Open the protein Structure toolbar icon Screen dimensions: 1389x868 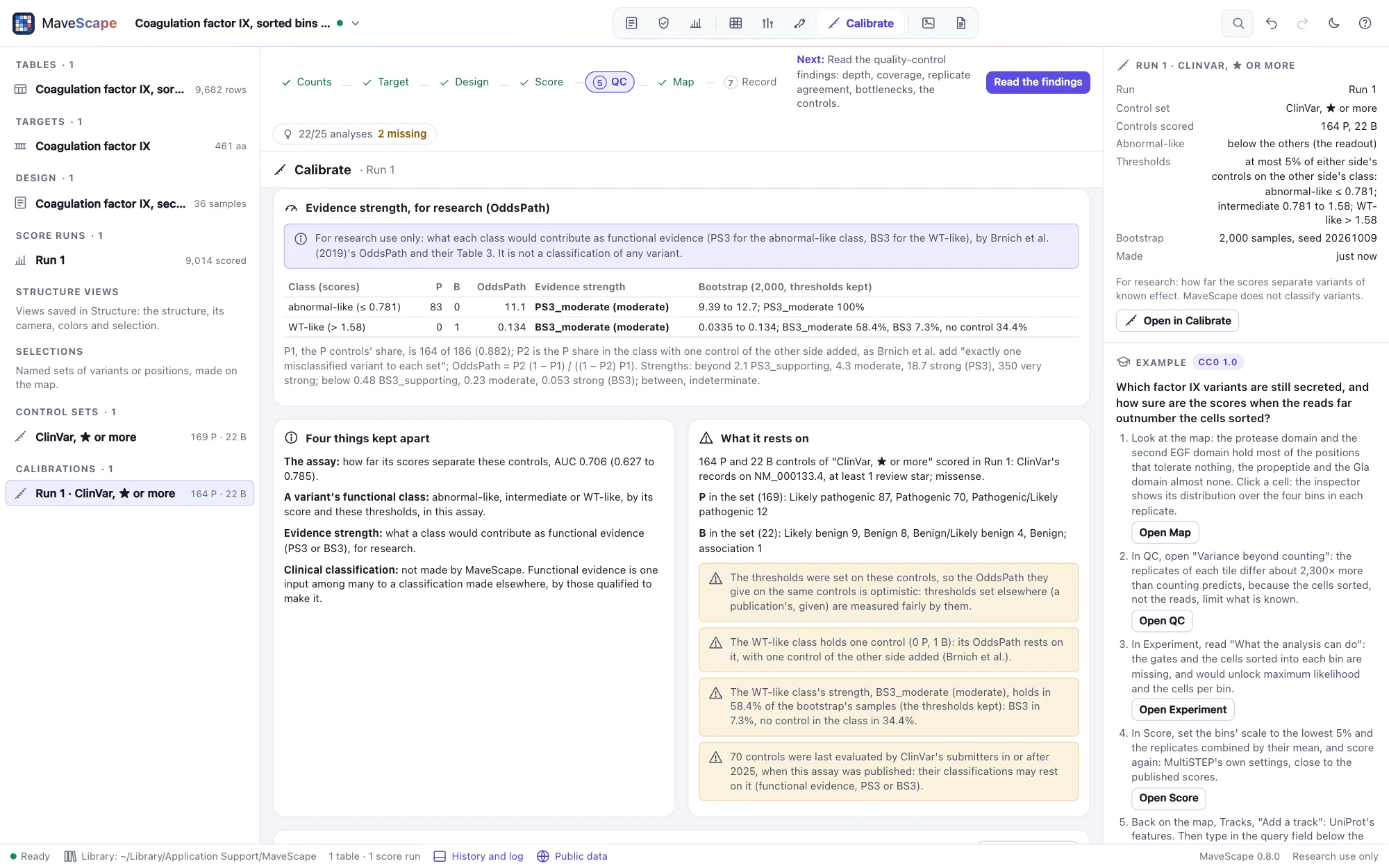coord(799,23)
